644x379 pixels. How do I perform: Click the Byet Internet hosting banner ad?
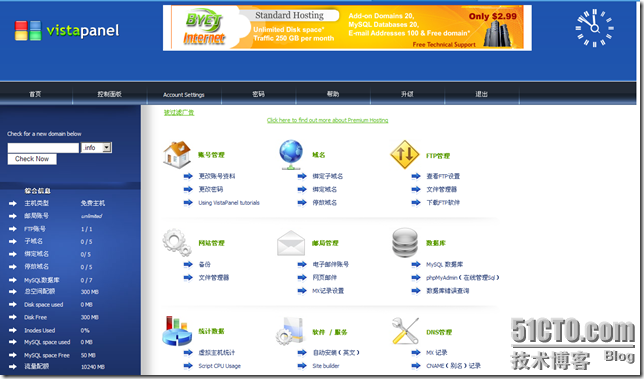tap(347, 28)
